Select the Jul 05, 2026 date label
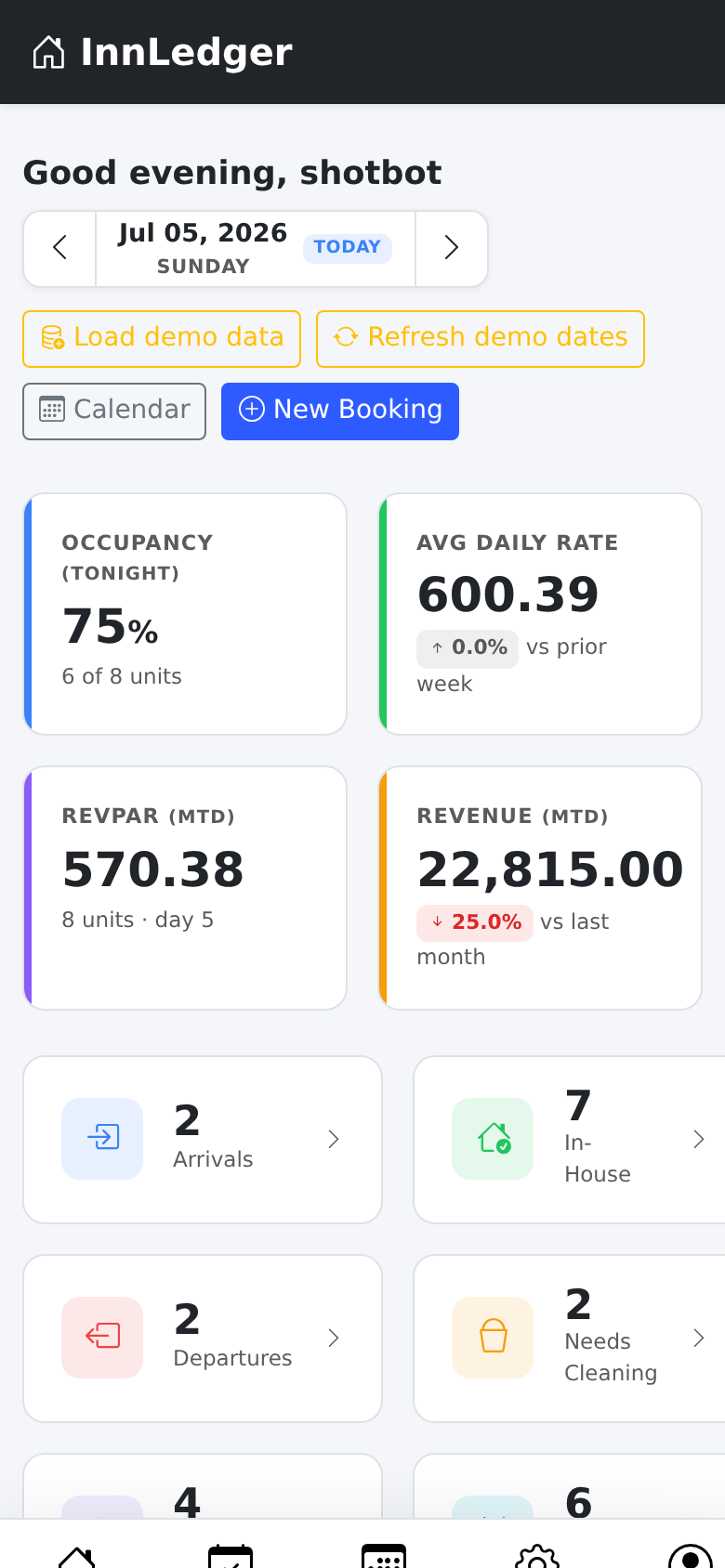 coord(203,233)
